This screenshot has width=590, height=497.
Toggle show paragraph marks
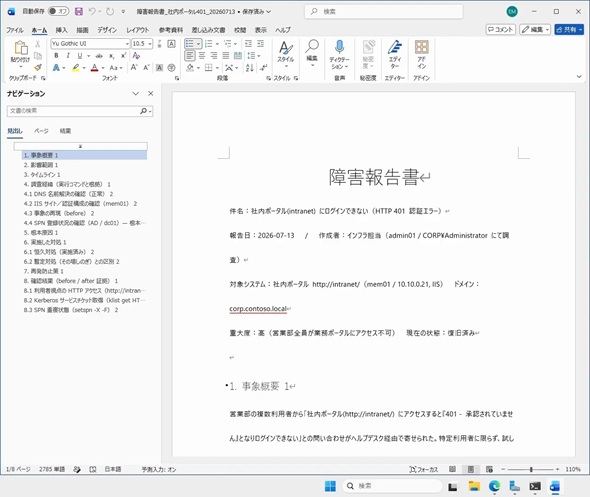(264, 68)
